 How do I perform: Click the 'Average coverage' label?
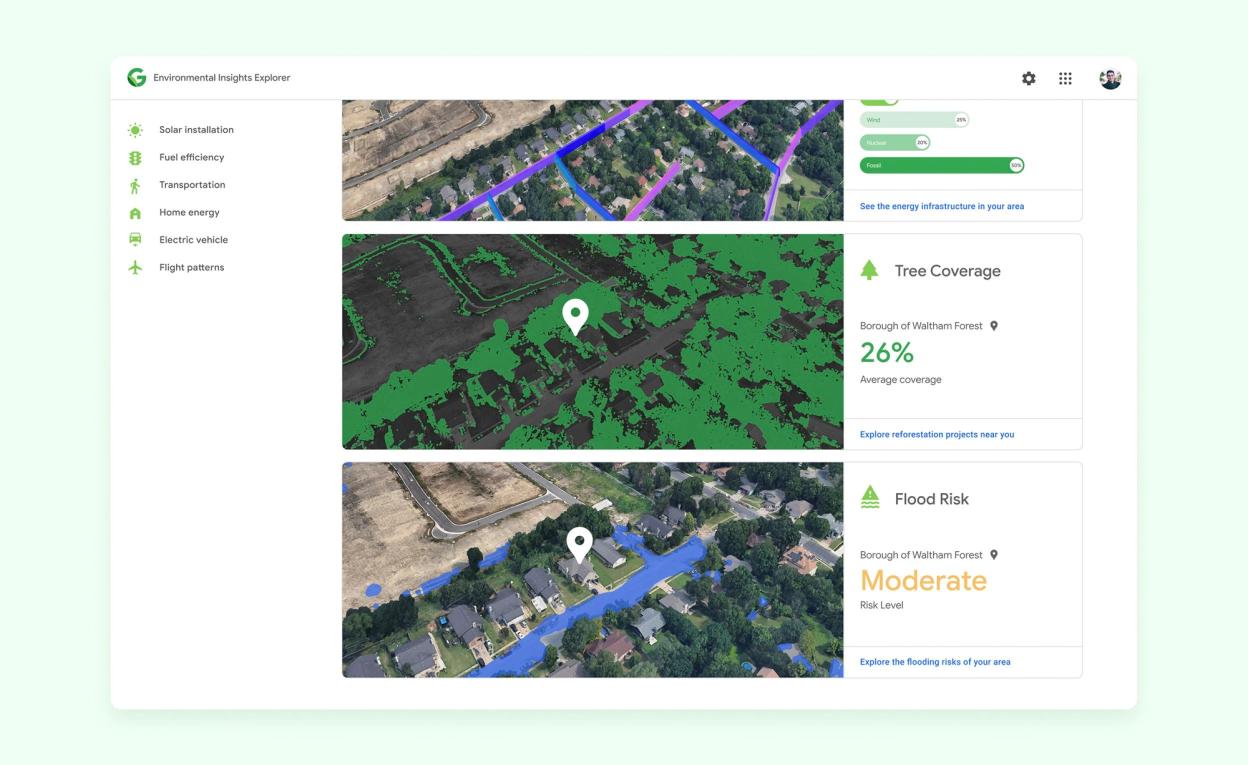click(900, 380)
